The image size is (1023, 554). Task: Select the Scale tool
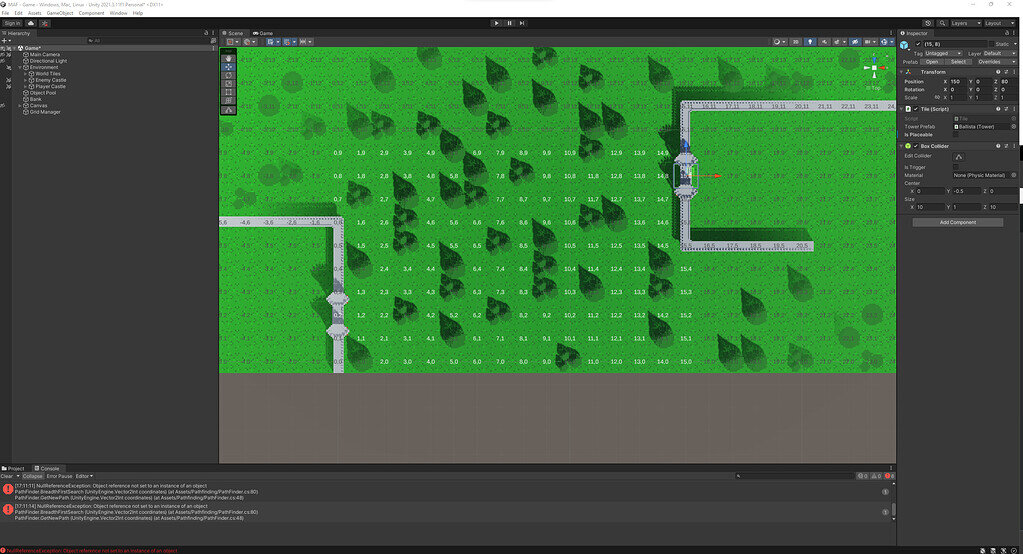point(228,84)
